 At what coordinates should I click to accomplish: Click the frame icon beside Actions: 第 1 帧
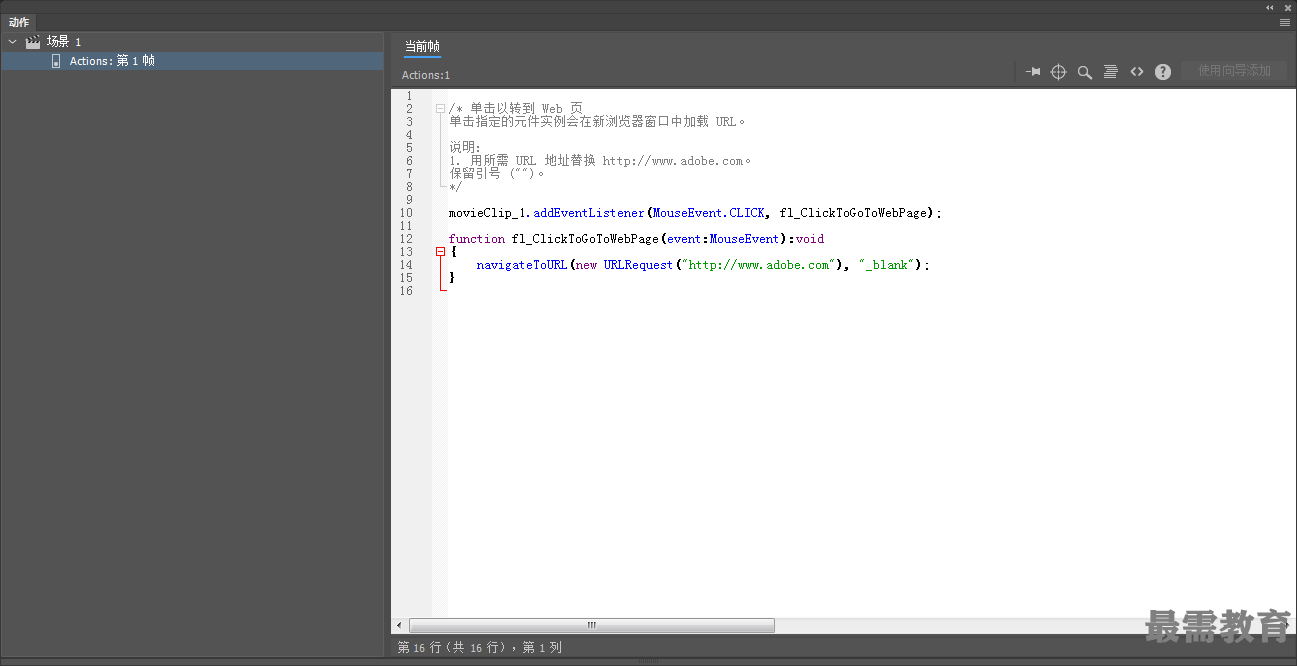[x=56, y=61]
